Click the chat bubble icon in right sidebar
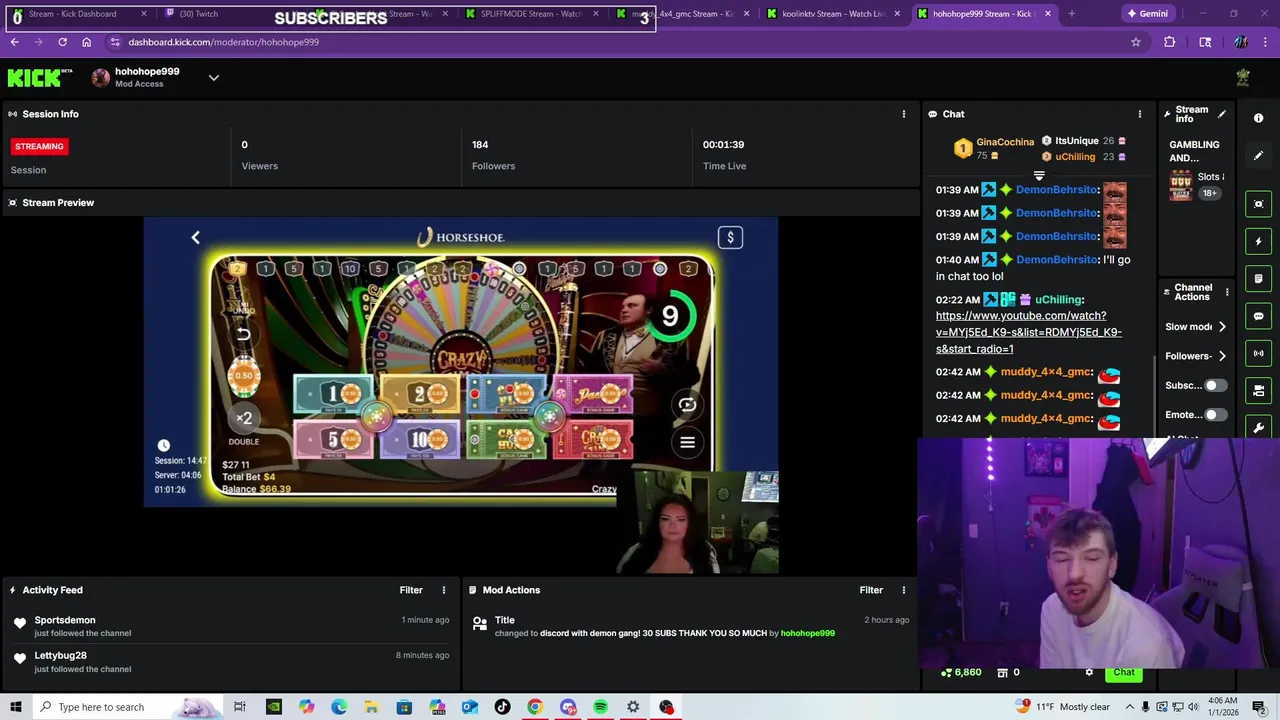Screen dimensions: 1280x720 1259,316
